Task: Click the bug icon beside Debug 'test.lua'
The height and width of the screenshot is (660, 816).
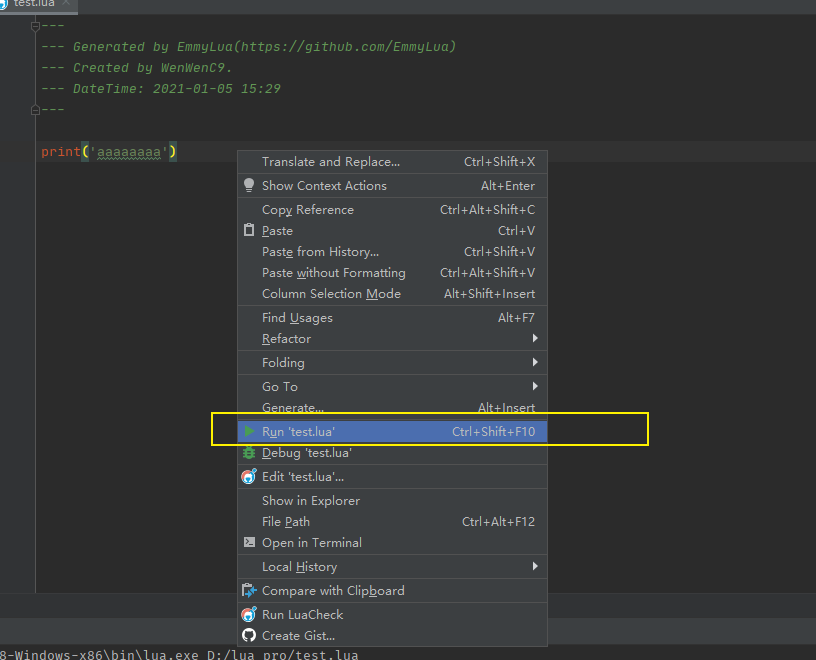Action: (x=251, y=453)
